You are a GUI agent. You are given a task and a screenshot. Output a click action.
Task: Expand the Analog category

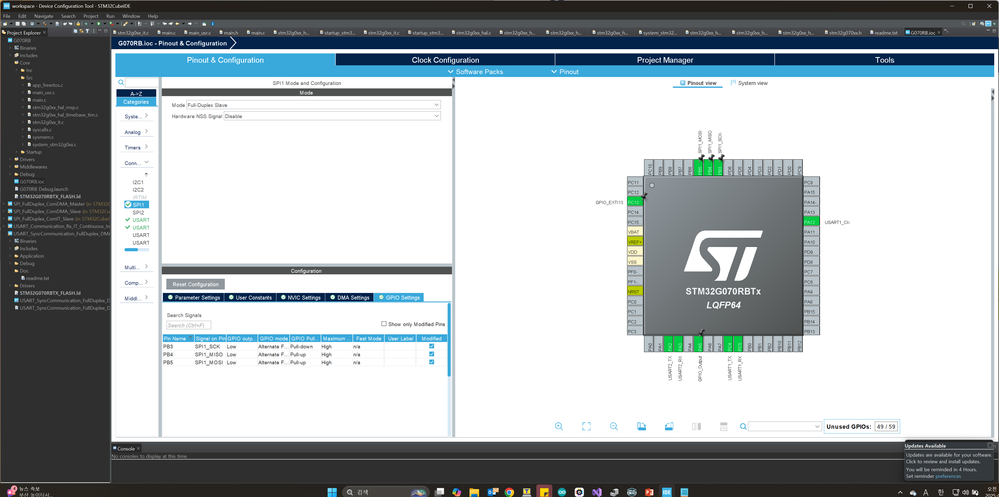136,132
